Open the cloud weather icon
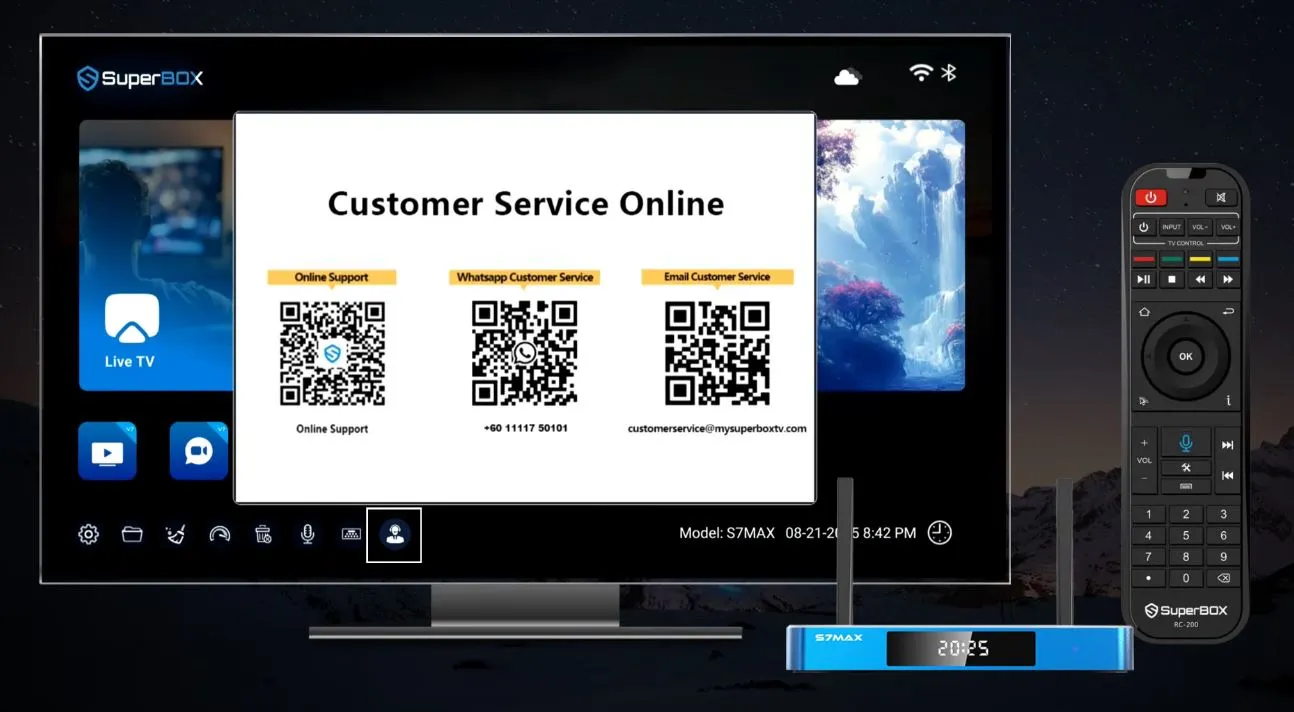 click(847, 76)
